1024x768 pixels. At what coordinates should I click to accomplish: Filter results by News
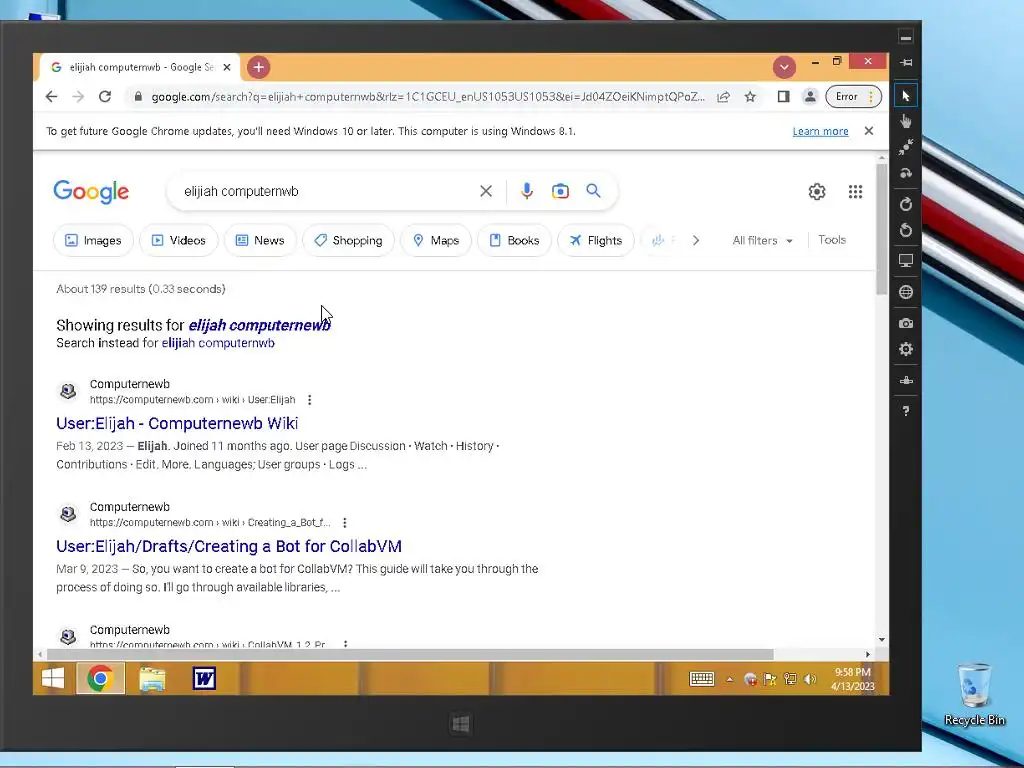[x=260, y=240]
